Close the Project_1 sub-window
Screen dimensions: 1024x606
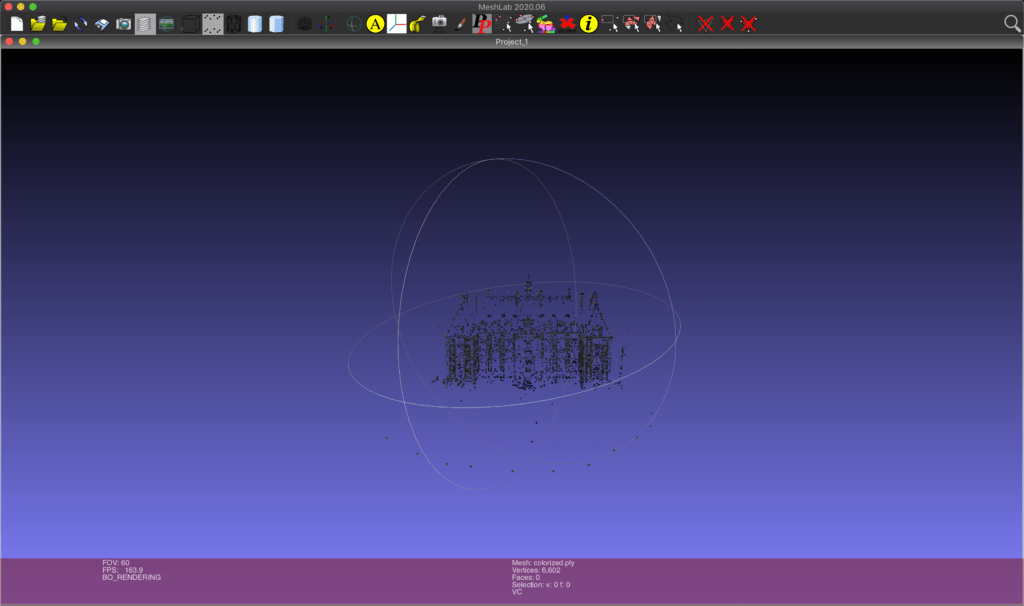(x=9, y=41)
